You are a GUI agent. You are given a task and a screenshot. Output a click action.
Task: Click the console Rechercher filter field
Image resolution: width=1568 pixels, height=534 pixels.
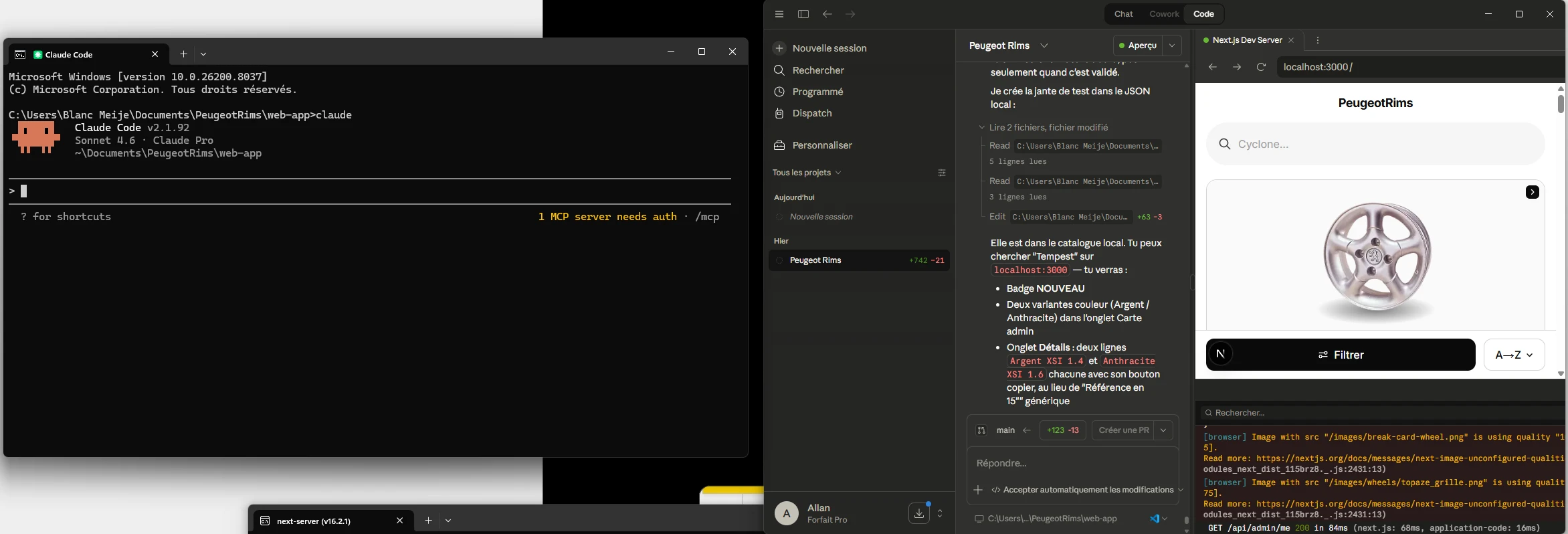1381,413
